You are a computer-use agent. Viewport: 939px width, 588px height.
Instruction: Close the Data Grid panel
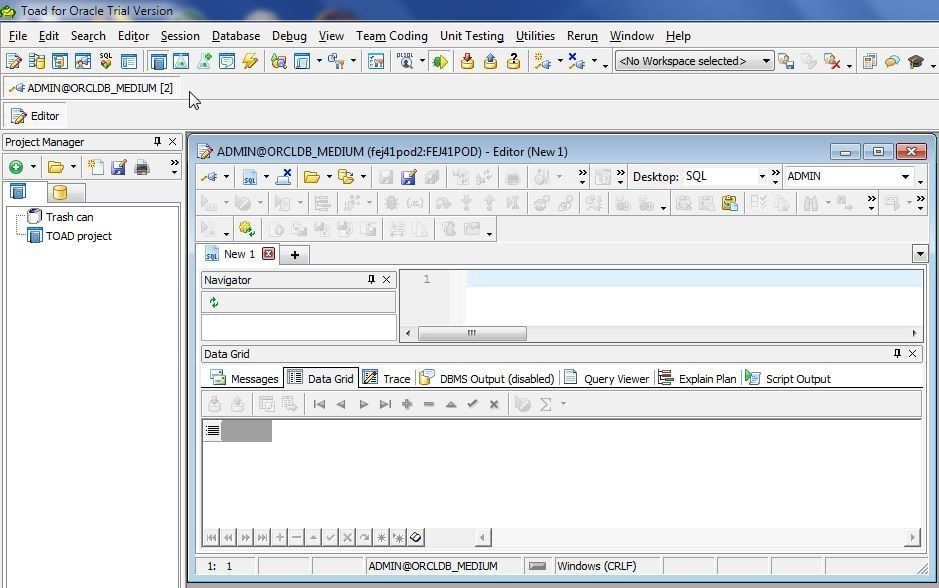[x=913, y=353]
